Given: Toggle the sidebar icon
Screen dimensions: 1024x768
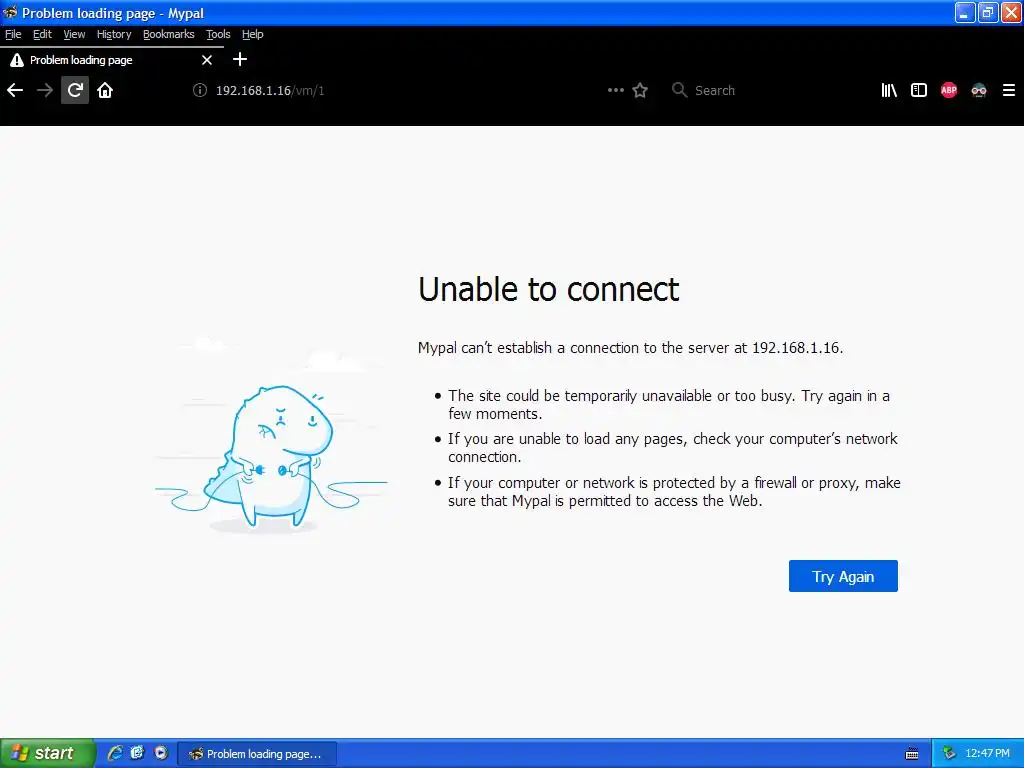Looking at the screenshot, I should 919,90.
